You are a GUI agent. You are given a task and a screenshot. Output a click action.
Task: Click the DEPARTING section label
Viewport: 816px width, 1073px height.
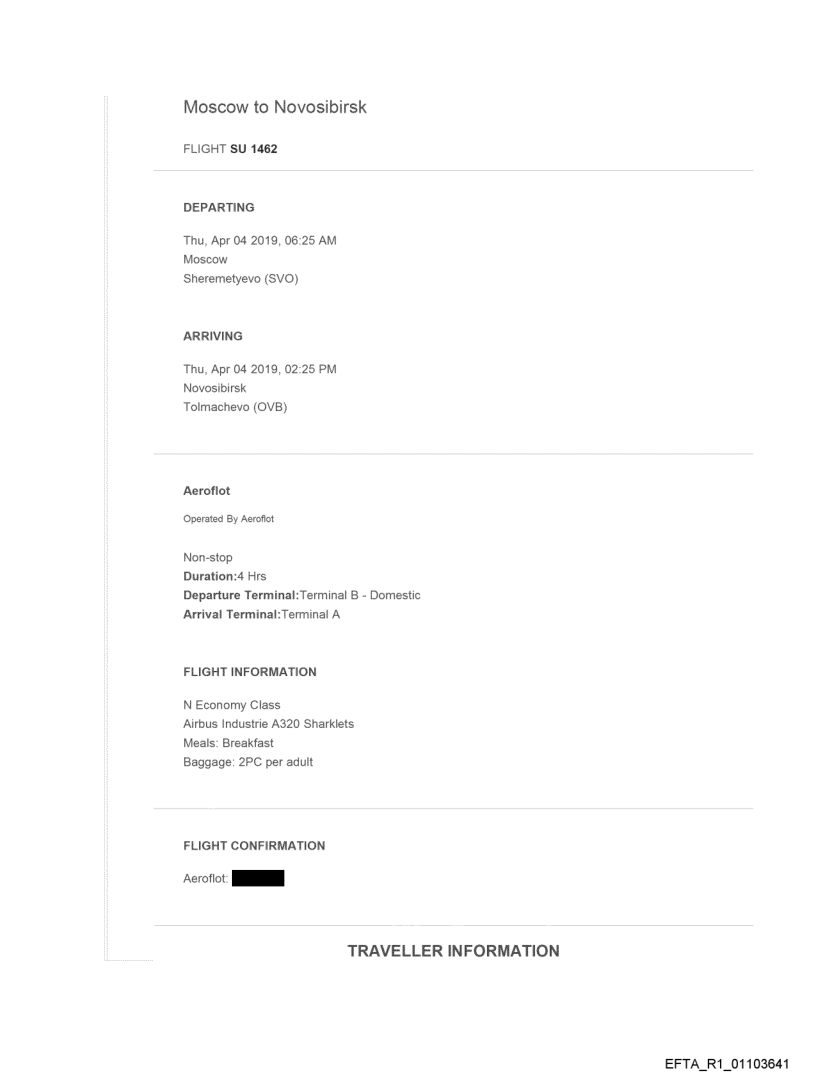(x=218, y=208)
